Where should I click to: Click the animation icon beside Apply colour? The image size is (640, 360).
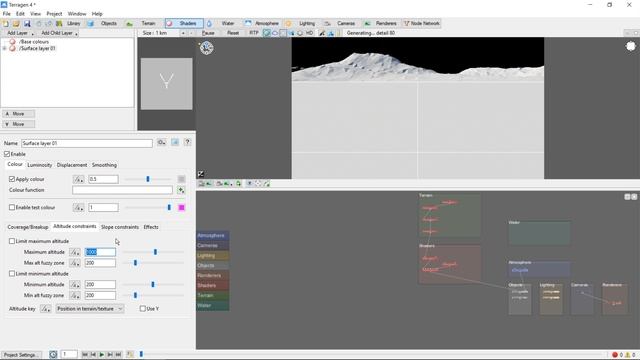[x=78, y=179]
